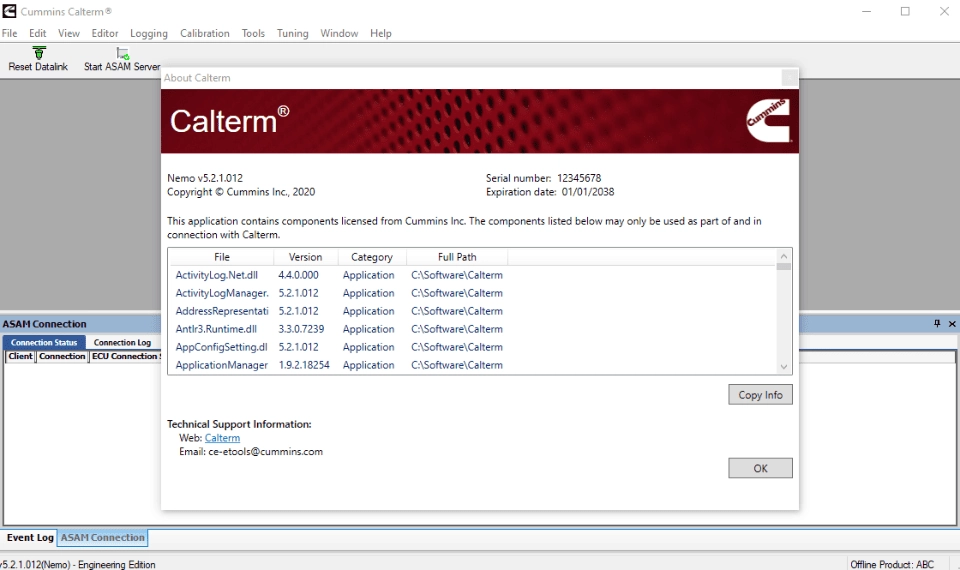Open the File menu
This screenshot has height=570, width=960.
(x=9, y=33)
